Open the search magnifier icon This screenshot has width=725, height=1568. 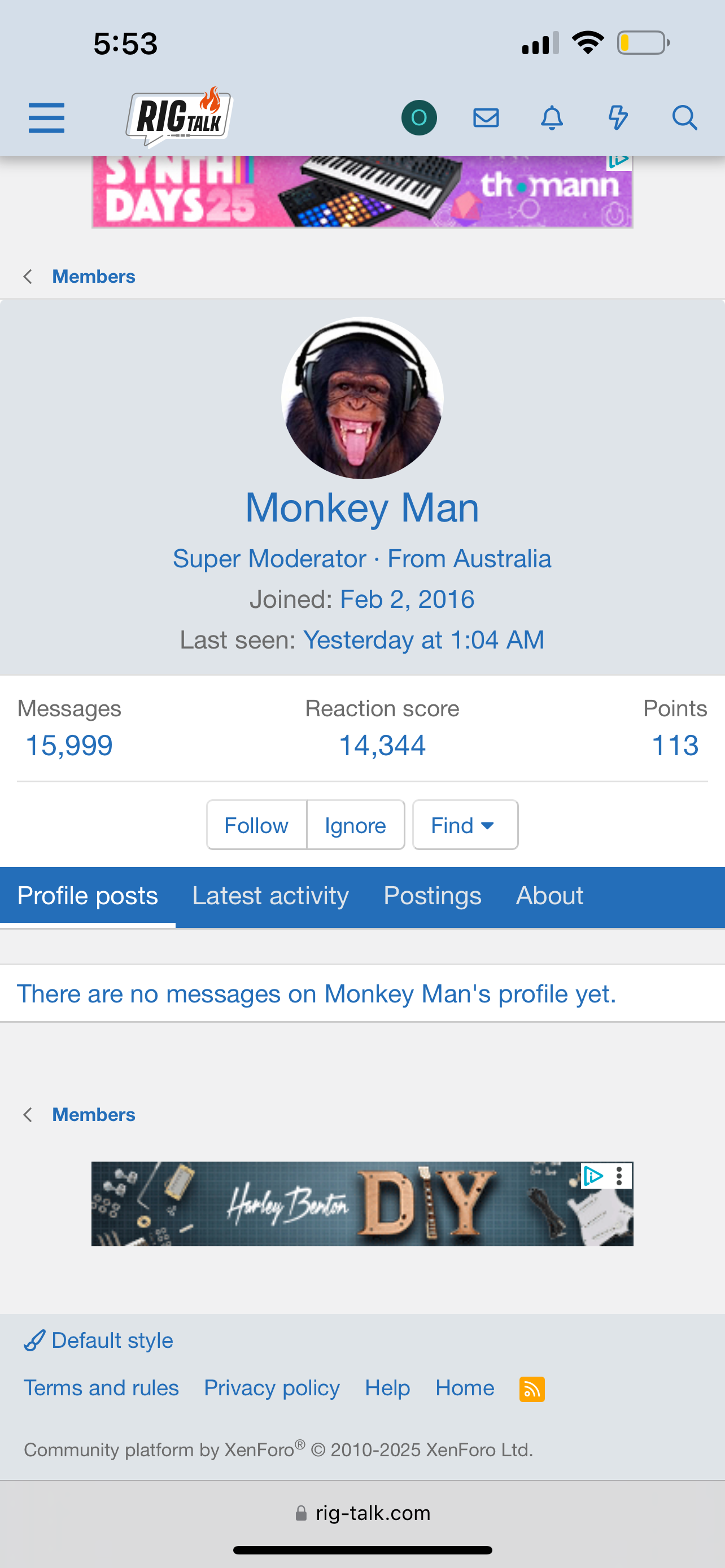point(684,117)
